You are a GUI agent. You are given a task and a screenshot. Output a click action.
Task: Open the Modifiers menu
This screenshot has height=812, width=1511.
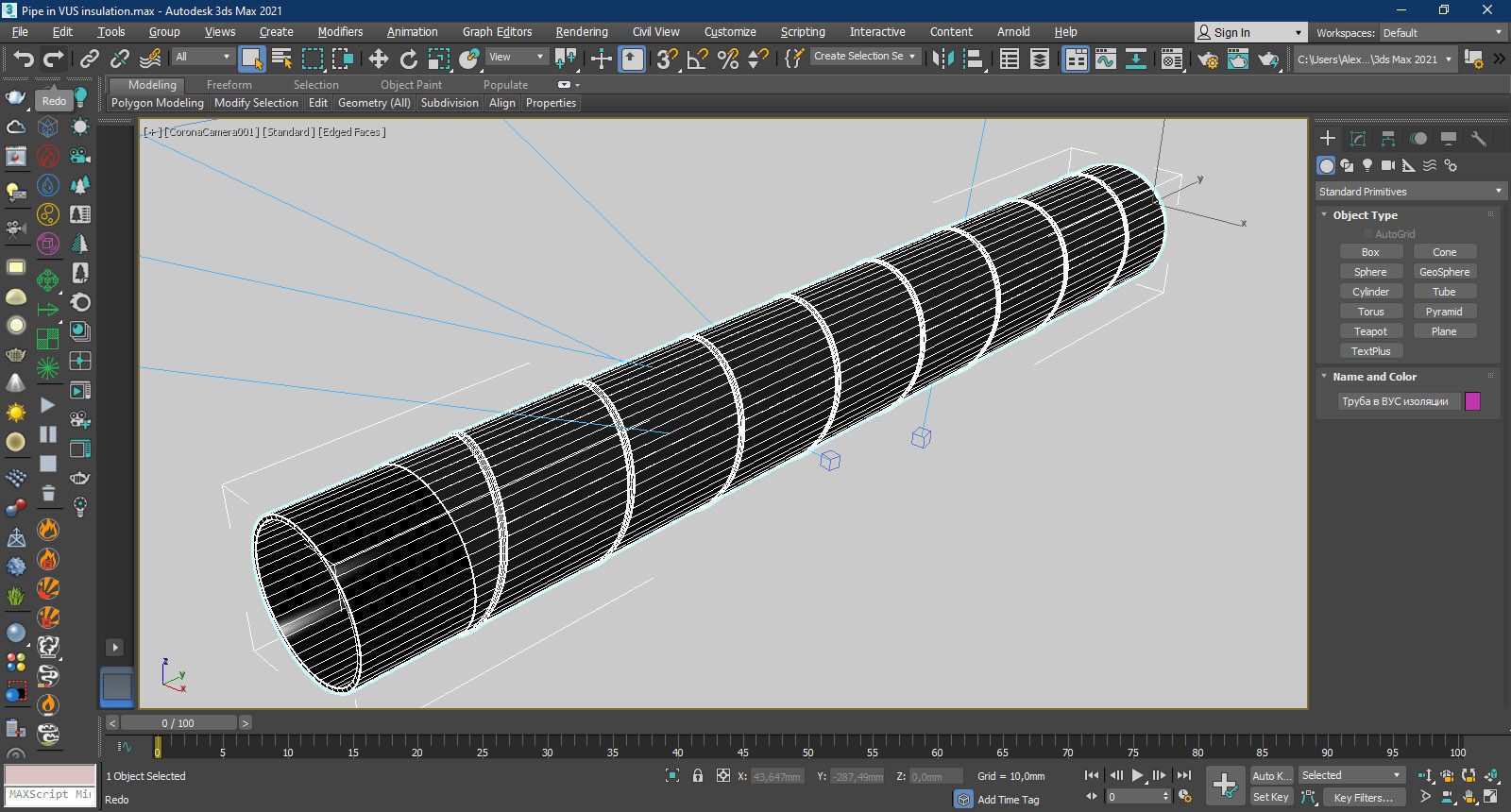(340, 32)
